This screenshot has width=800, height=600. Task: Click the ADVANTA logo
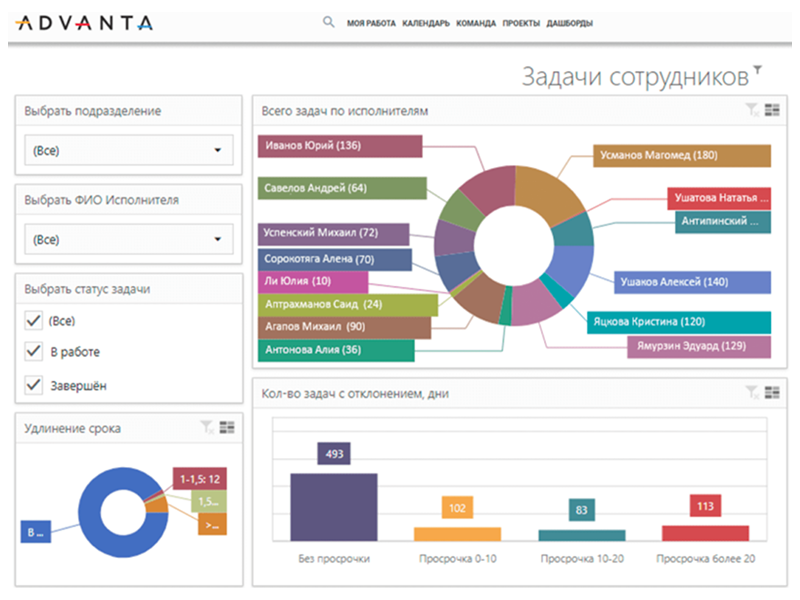(85, 22)
